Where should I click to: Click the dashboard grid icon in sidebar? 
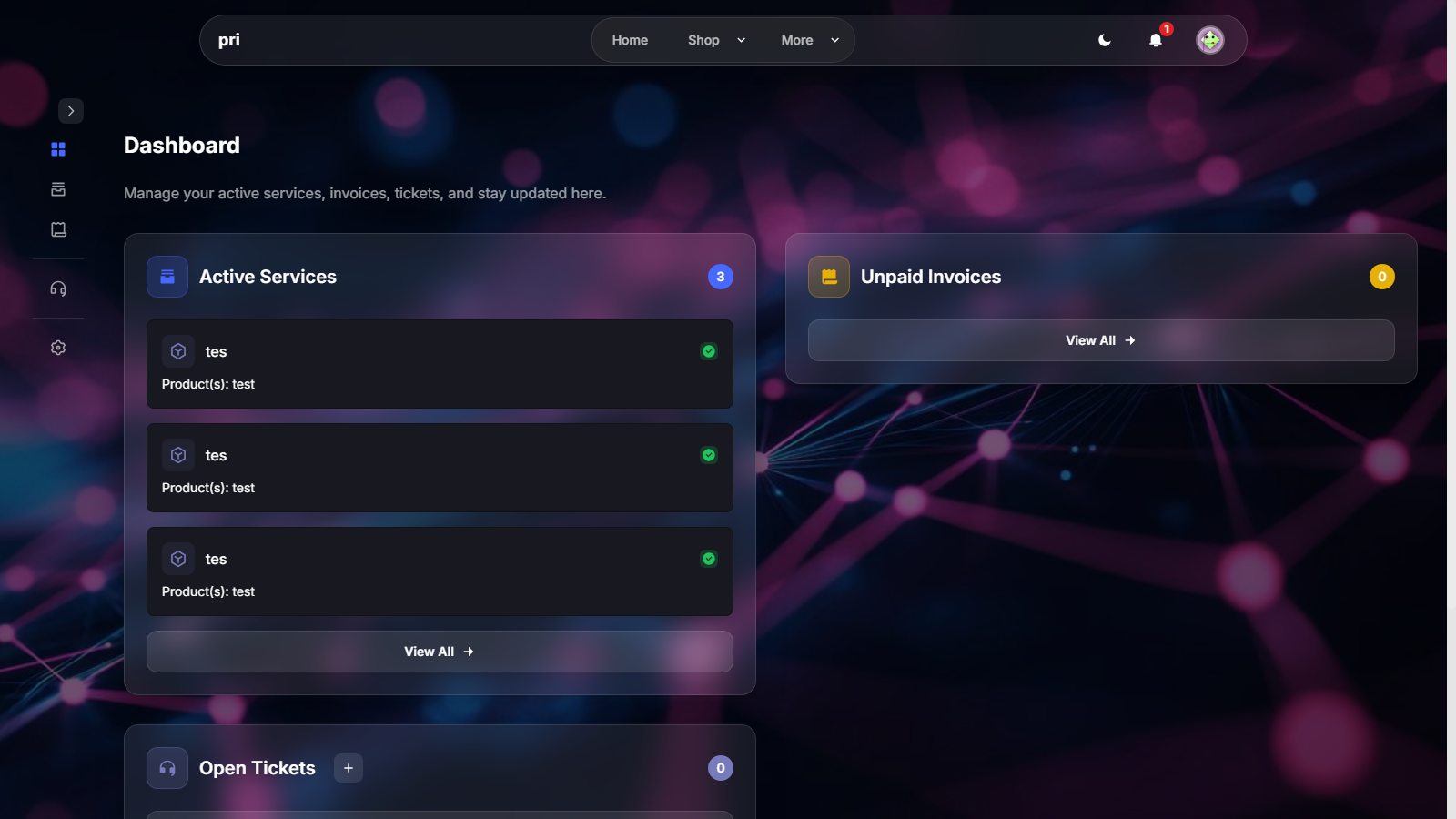point(58,149)
